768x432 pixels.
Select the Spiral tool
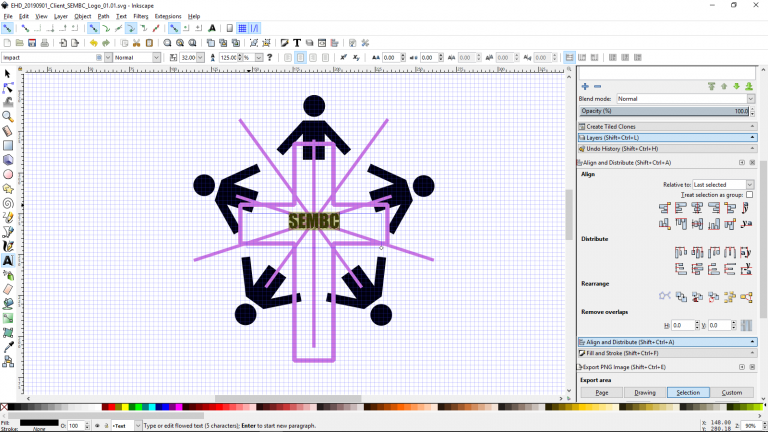point(7,203)
